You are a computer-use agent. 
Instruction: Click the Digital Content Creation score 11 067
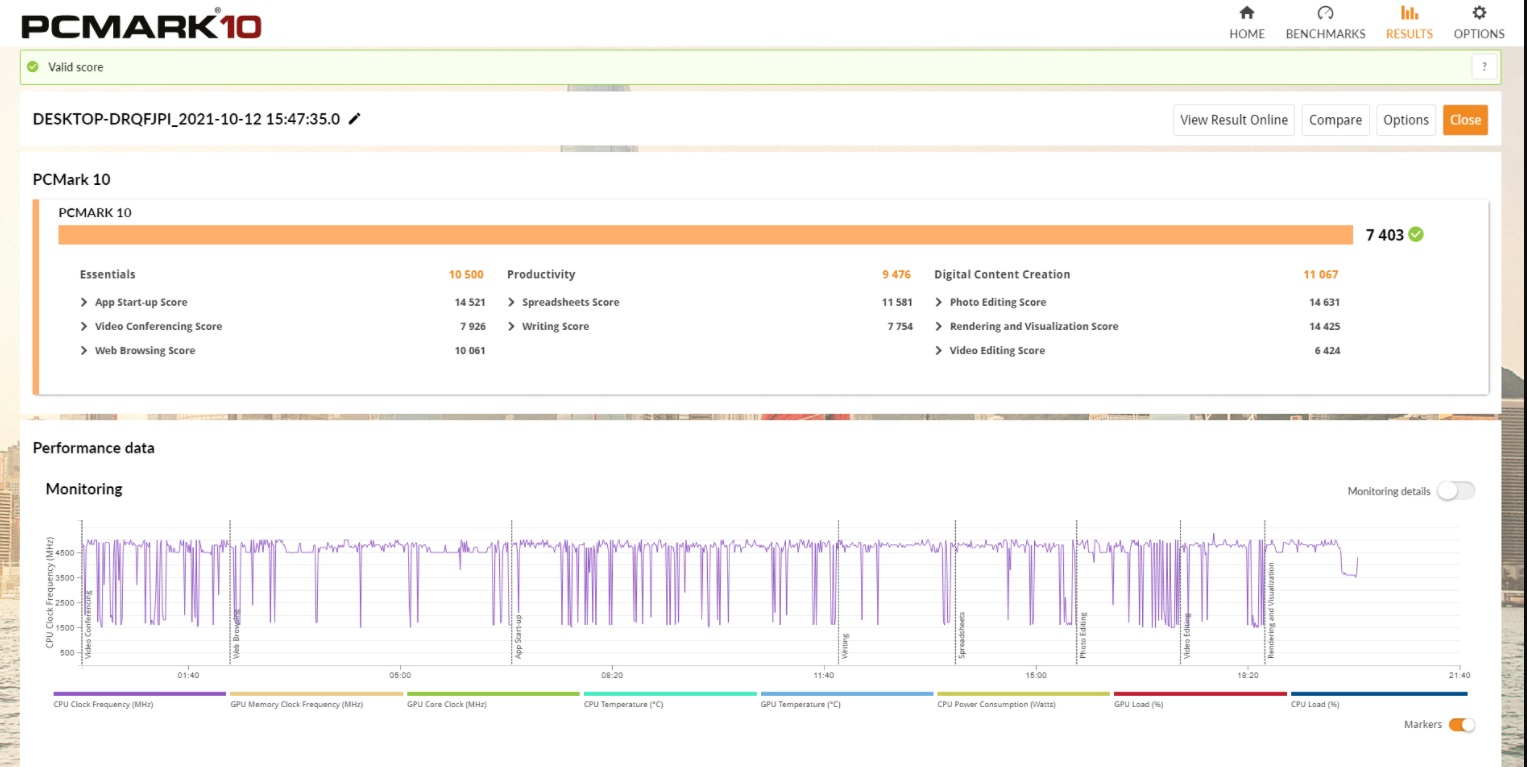point(1320,274)
